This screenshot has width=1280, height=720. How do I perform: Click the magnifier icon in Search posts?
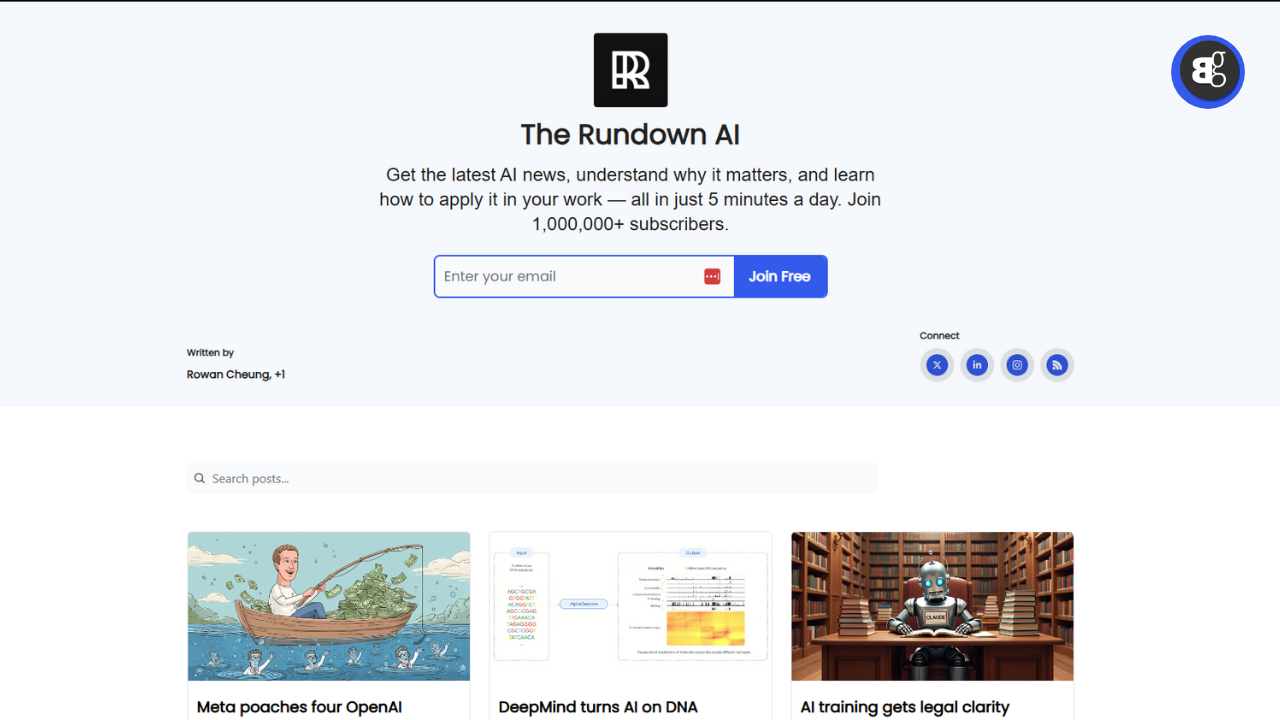(x=200, y=479)
